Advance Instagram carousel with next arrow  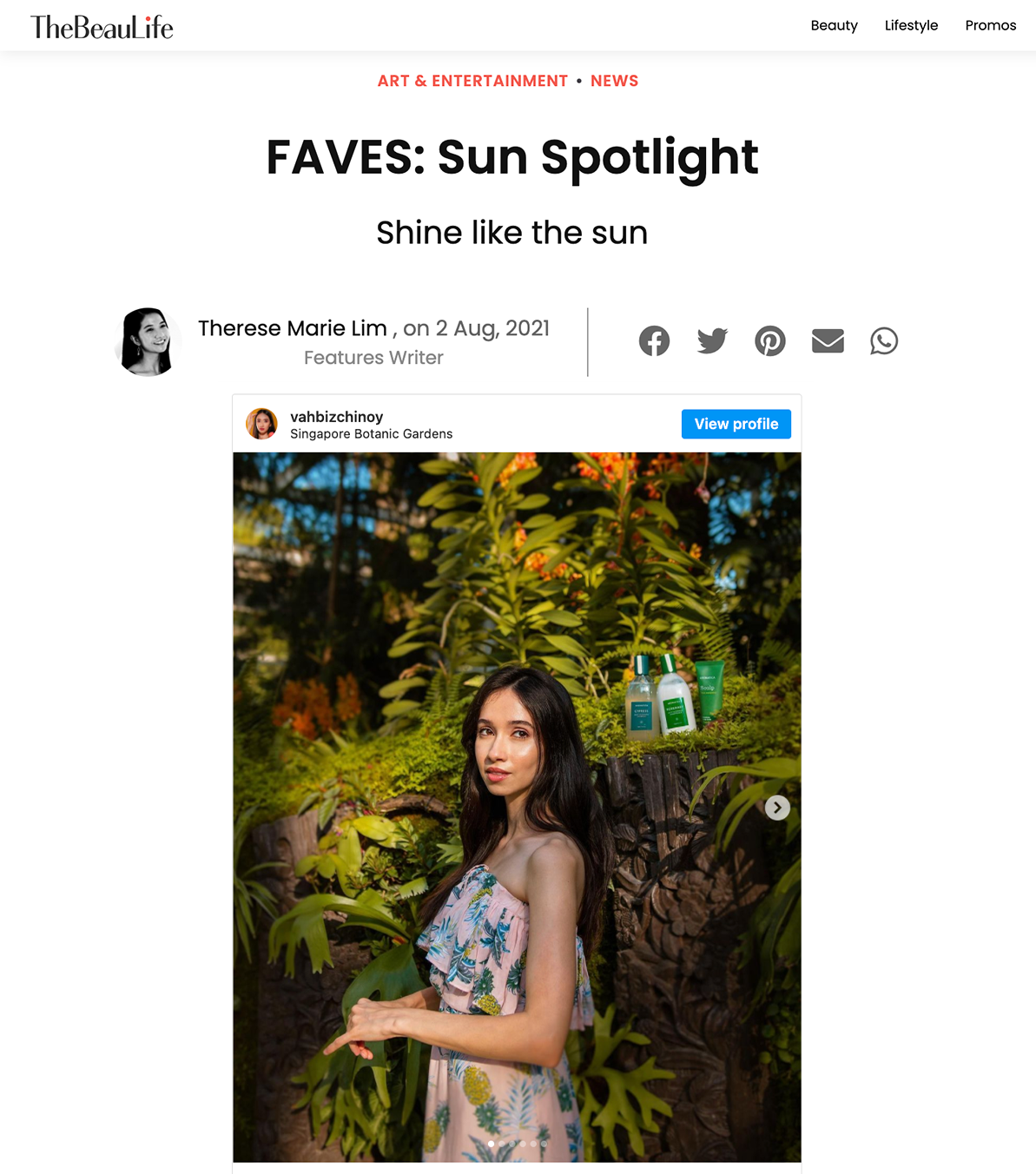777,808
